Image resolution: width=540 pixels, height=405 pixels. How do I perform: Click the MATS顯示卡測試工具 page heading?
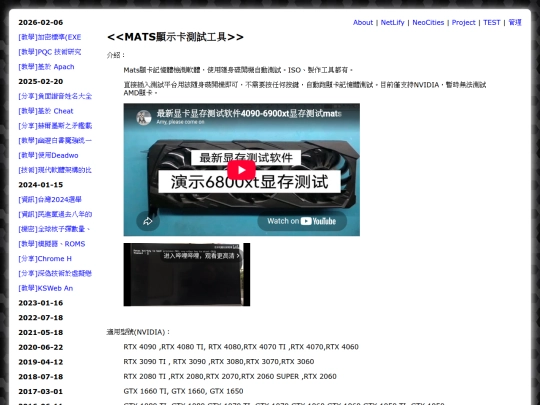click(175, 37)
